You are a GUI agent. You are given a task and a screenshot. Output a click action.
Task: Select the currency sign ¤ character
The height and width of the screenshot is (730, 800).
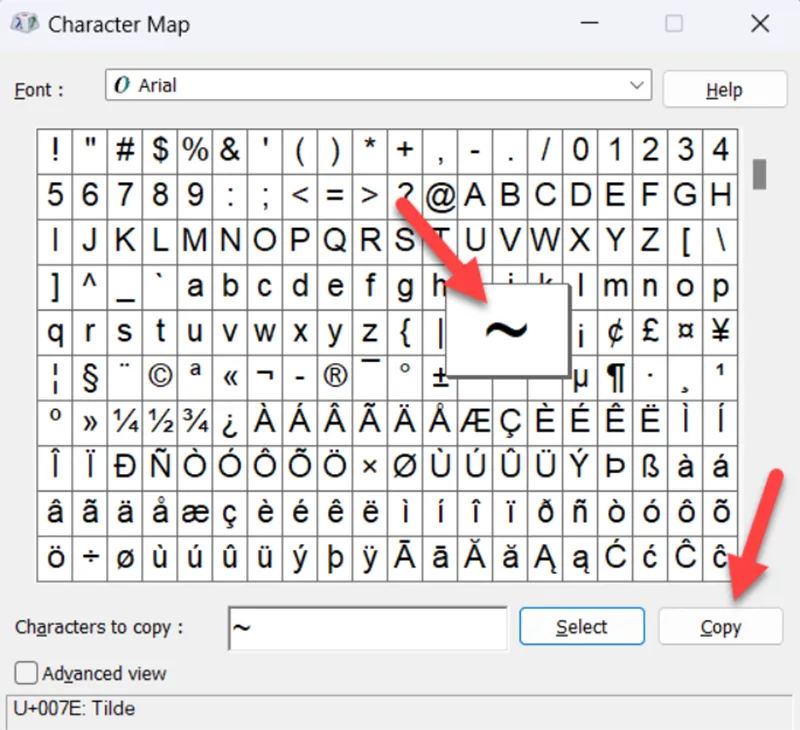tap(685, 333)
